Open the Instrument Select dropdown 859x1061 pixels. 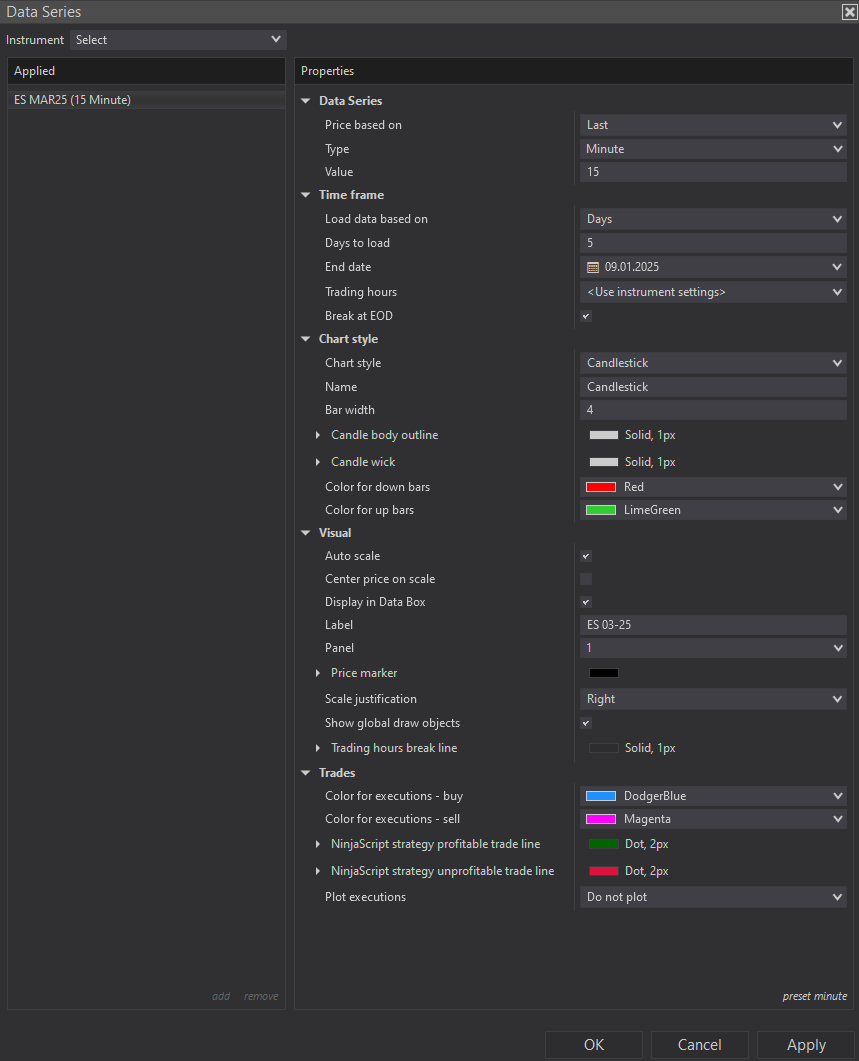coord(178,40)
